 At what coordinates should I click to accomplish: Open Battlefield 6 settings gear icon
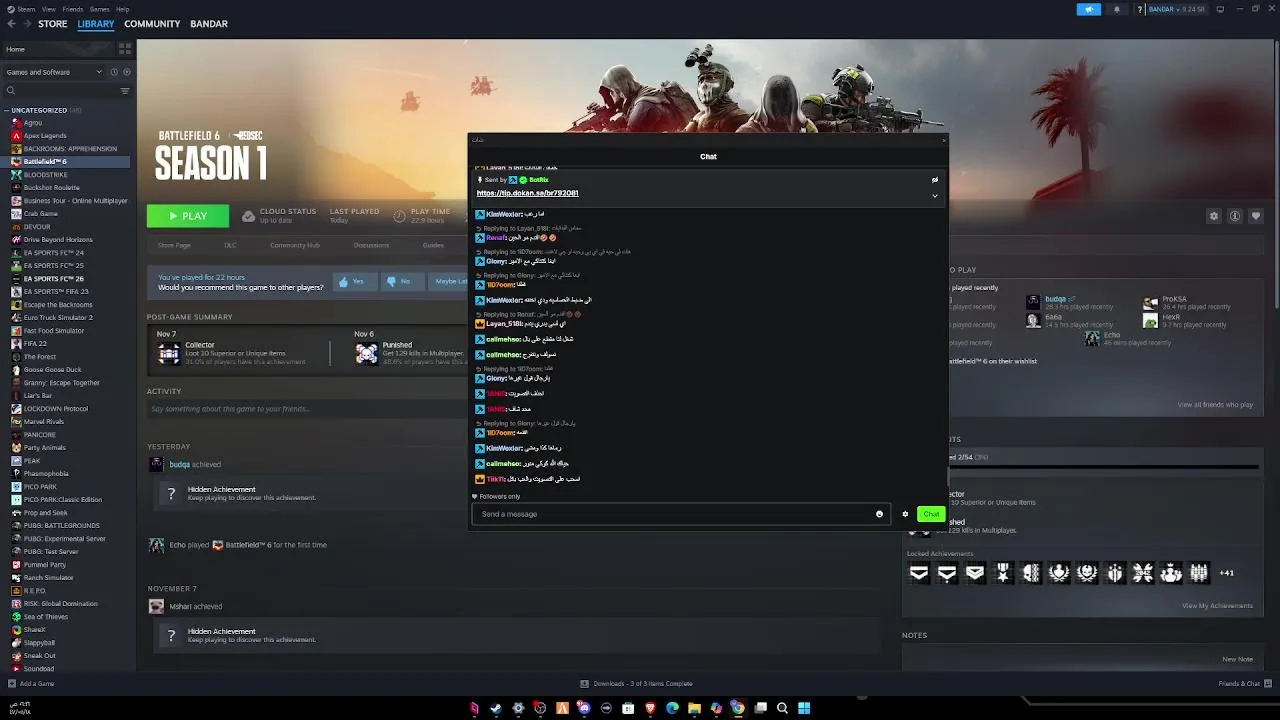point(1214,216)
